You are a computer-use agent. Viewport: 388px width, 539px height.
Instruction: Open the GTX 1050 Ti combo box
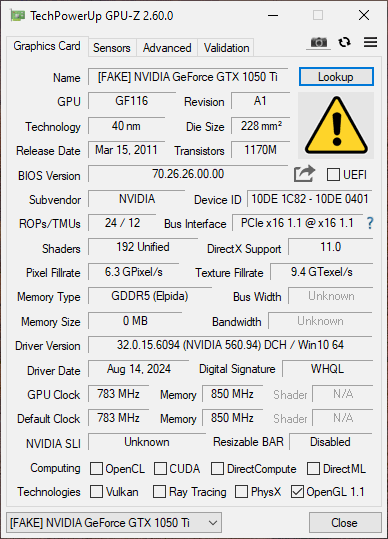pos(114,523)
